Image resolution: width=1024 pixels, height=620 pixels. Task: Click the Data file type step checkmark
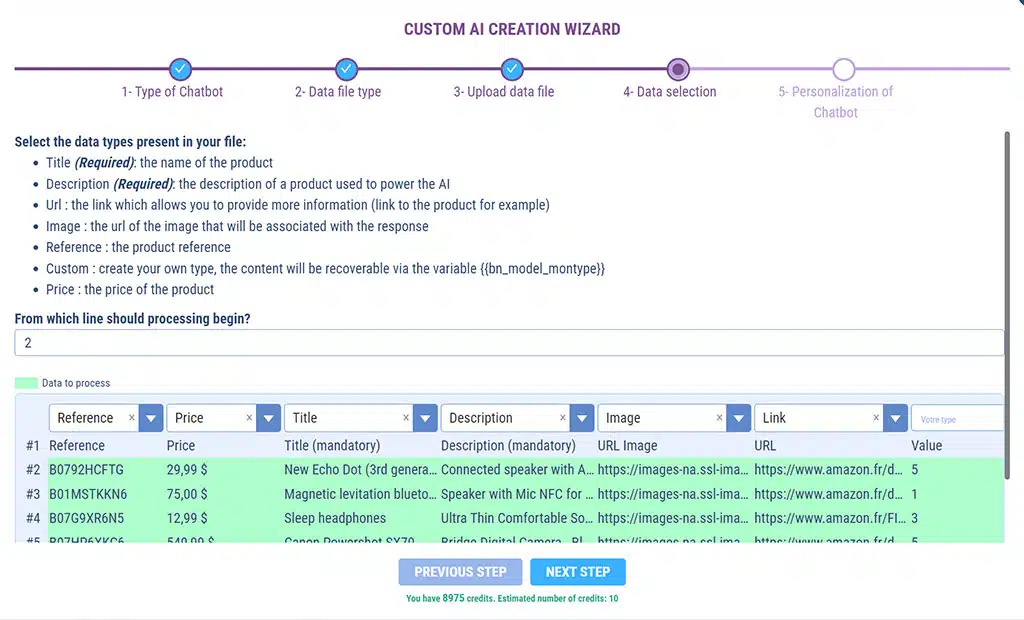(346, 69)
